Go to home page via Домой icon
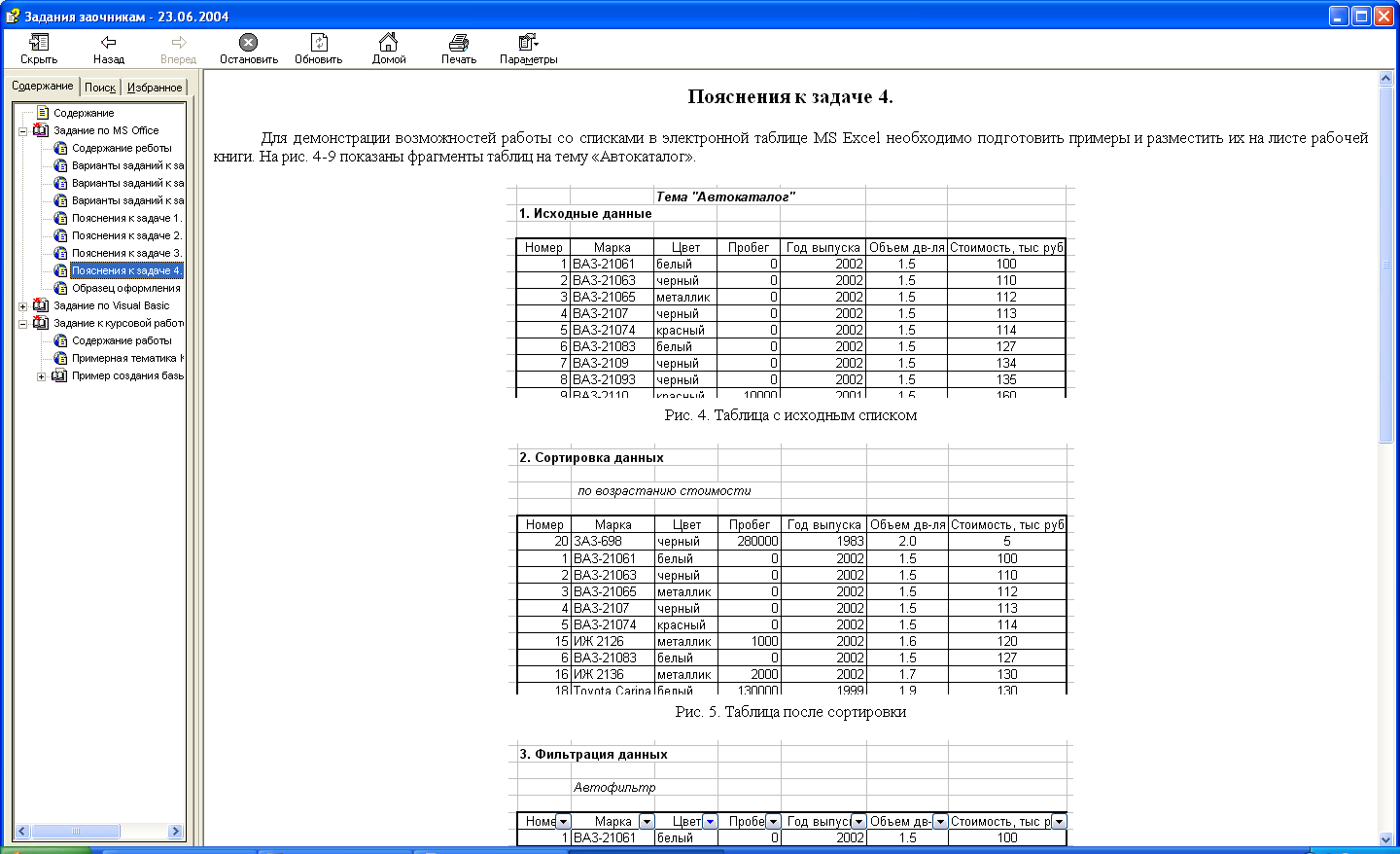The image size is (1400, 854). (388, 42)
